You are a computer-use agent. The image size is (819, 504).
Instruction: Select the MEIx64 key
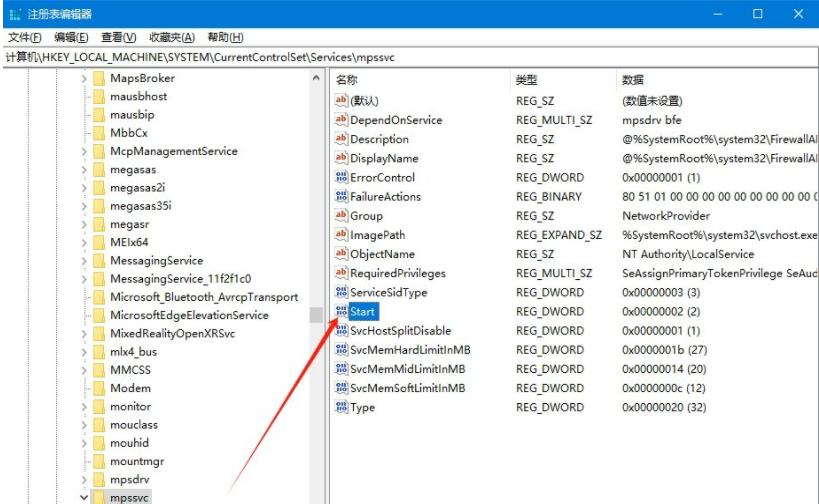tap(129, 242)
